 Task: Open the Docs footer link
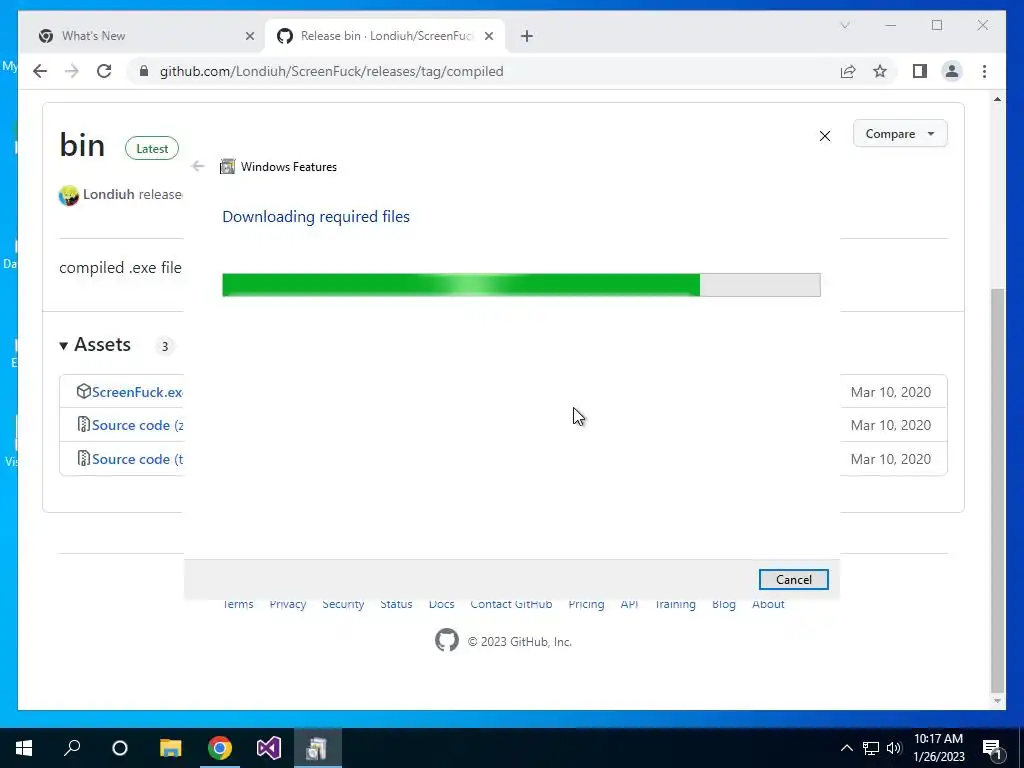(441, 604)
